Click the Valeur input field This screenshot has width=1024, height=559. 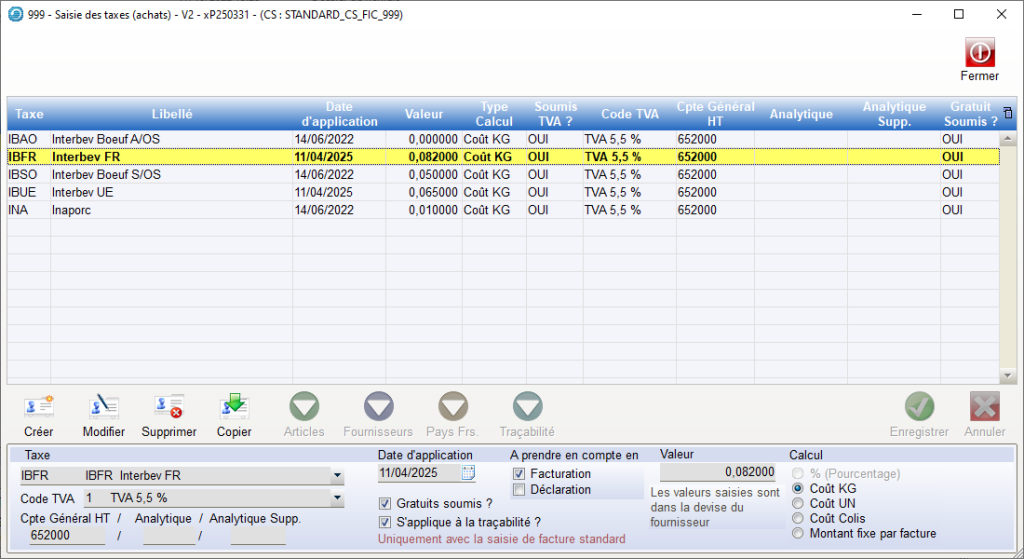coord(717,472)
